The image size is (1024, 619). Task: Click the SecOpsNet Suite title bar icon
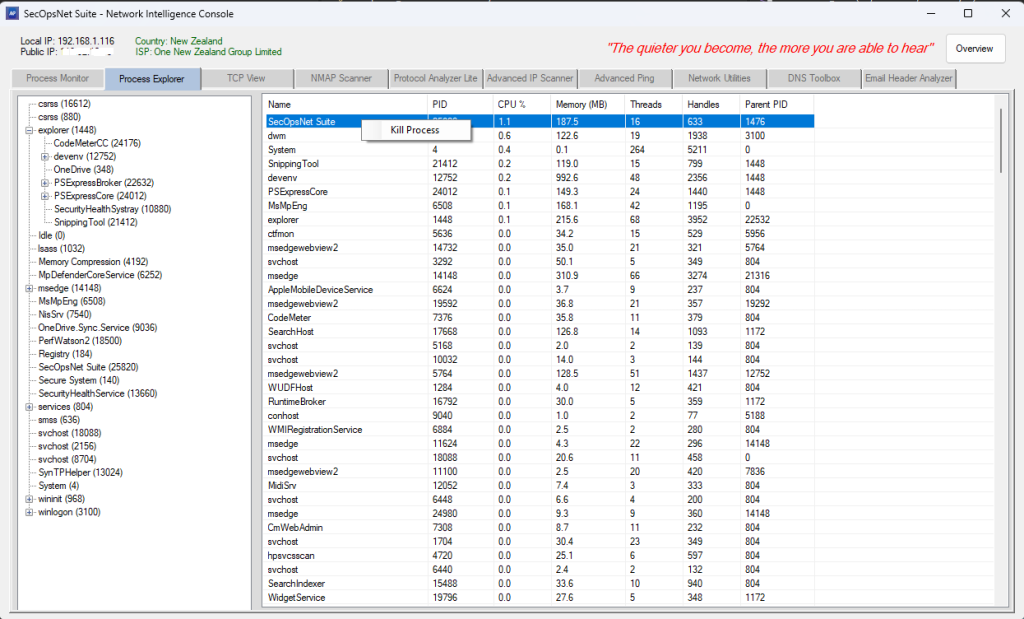tap(11, 13)
